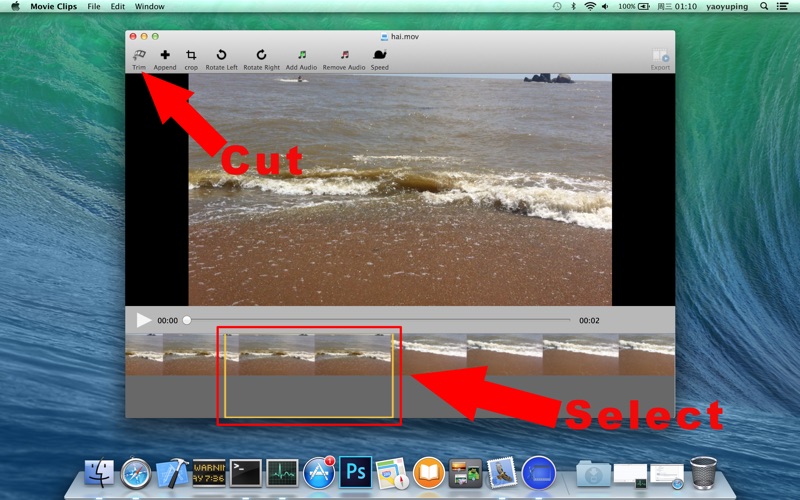Open the Downloads folder in Dock
The width and height of the screenshot is (800, 500).
pos(593,473)
